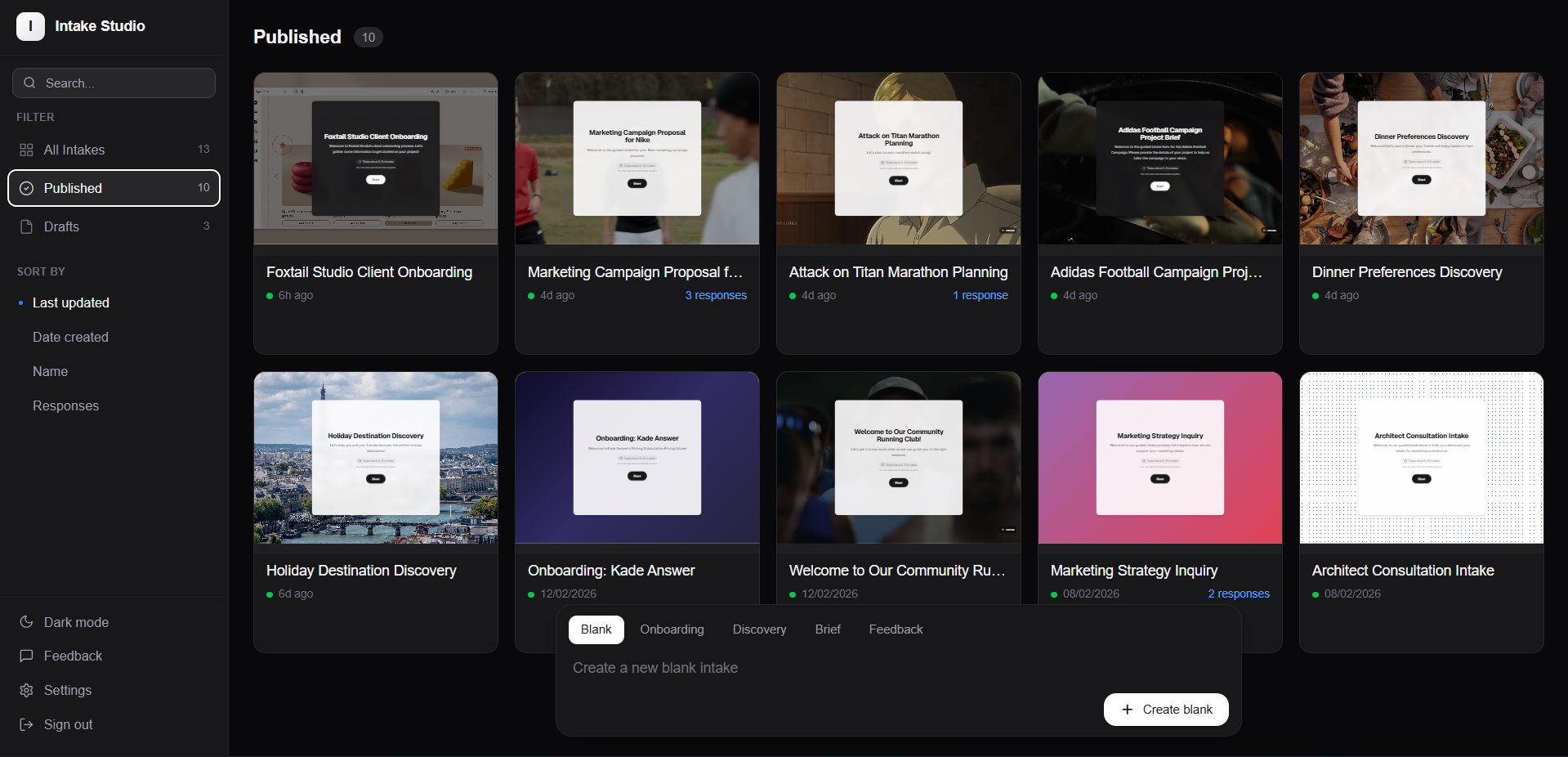Select the "Name" sort option
The height and width of the screenshot is (757, 1568).
click(50, 371)
